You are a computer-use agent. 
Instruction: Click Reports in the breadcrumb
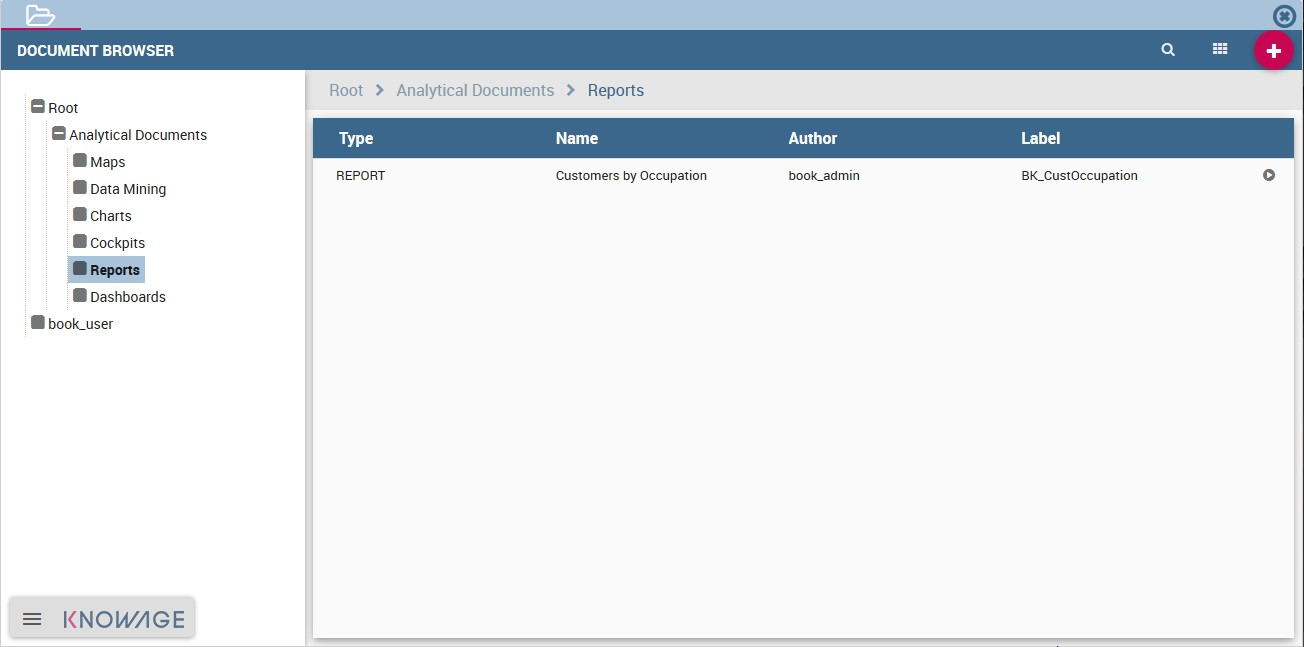pyautogui.click(x=616, y=90)
